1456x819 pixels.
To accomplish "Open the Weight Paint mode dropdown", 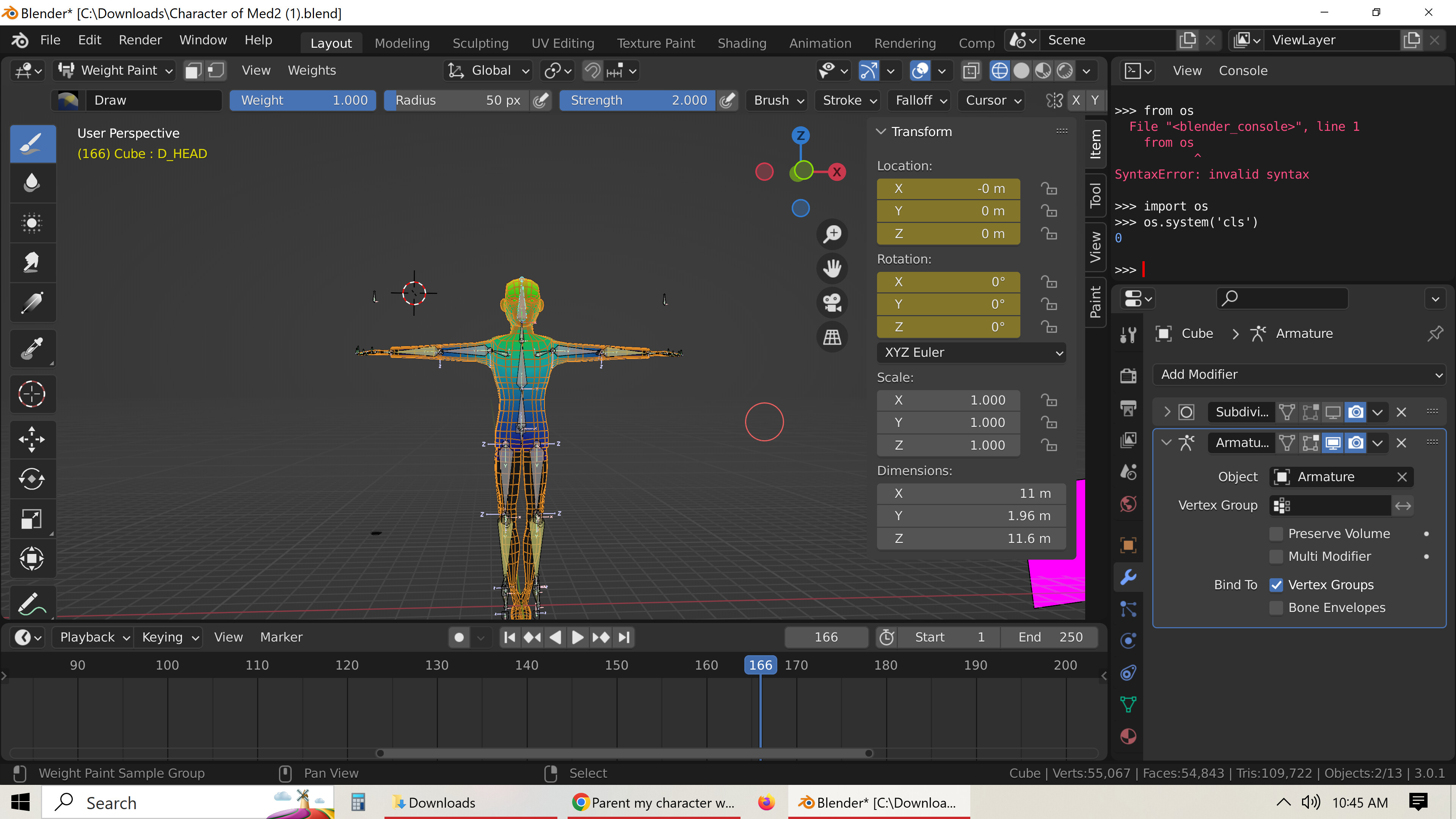I will coord(115,71).
